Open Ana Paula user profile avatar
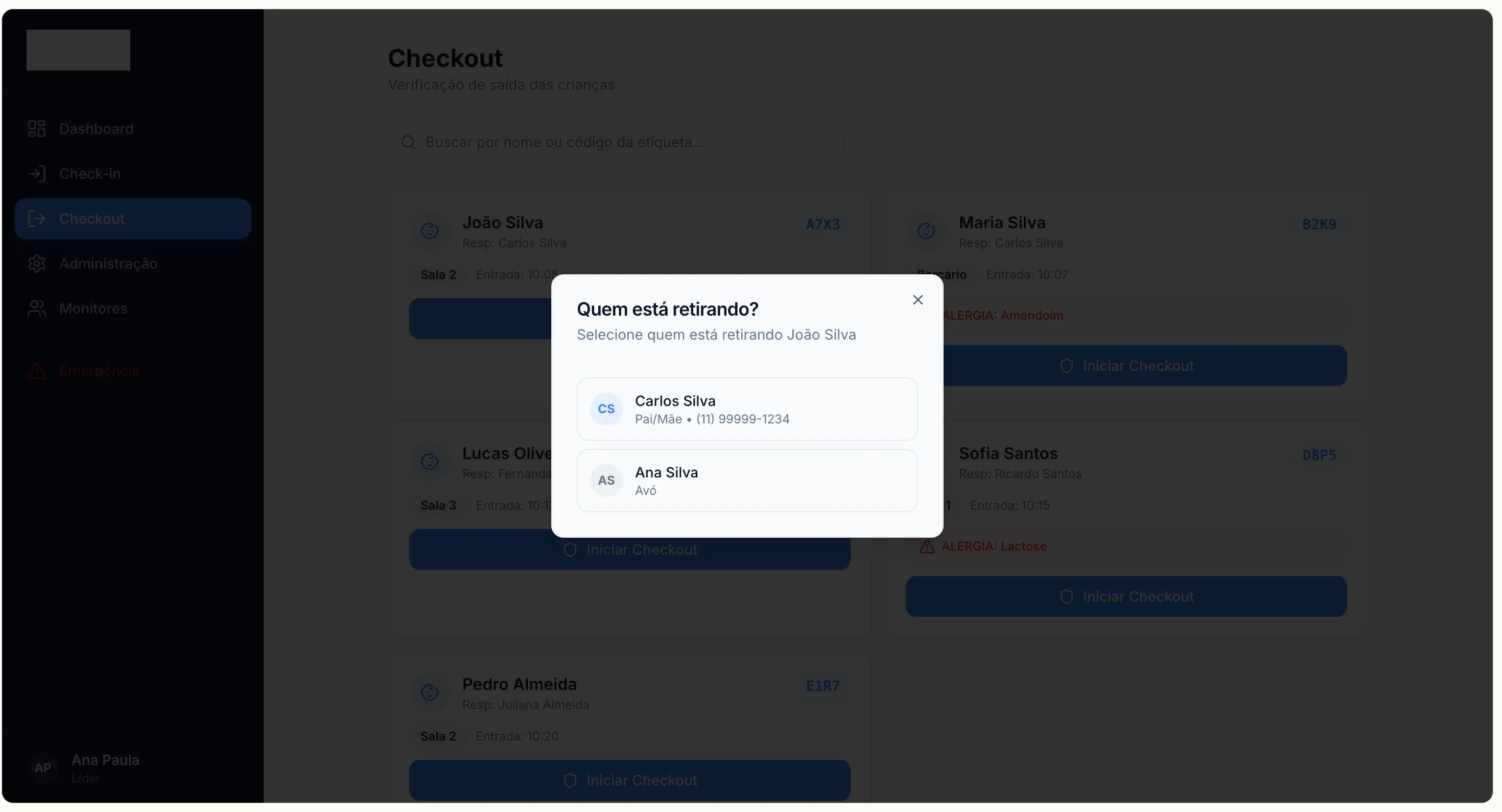1502x812 pixels. pos(42,768)
